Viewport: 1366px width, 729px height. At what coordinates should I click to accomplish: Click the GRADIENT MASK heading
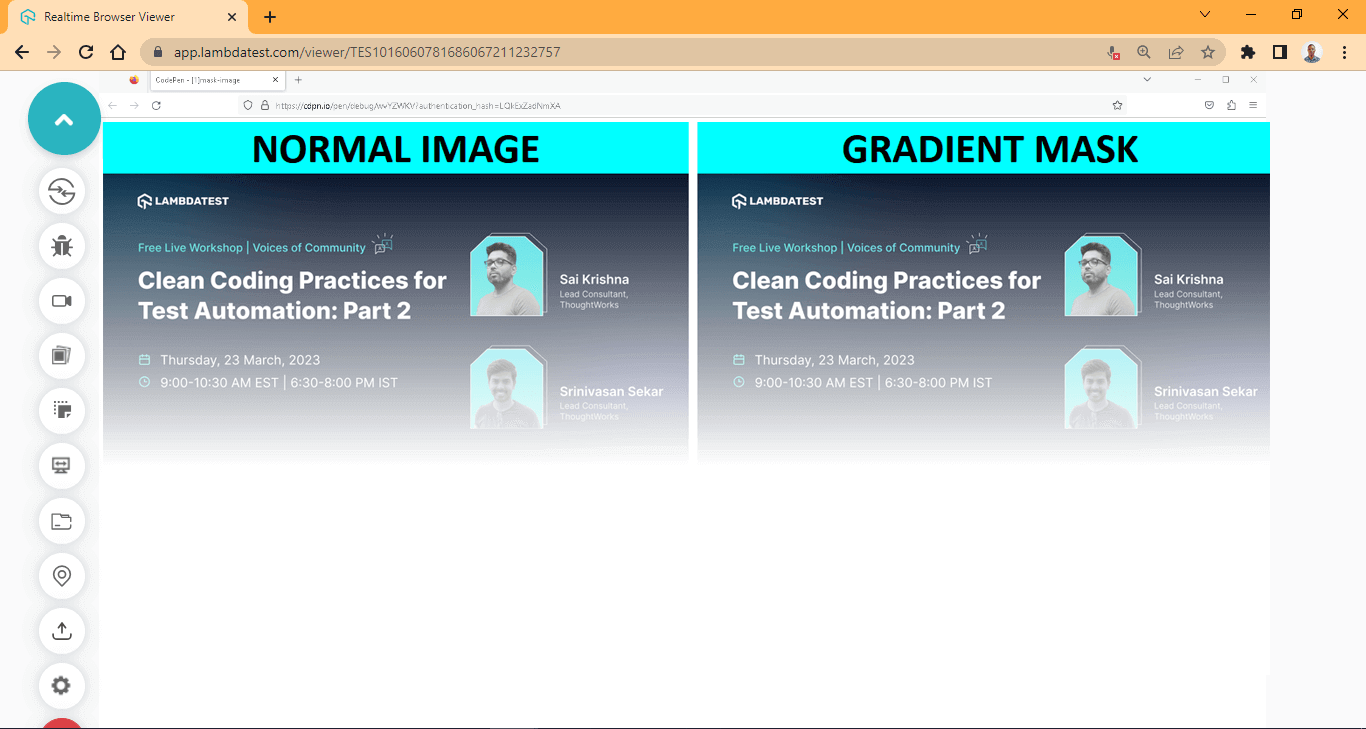tap(990, 149)
